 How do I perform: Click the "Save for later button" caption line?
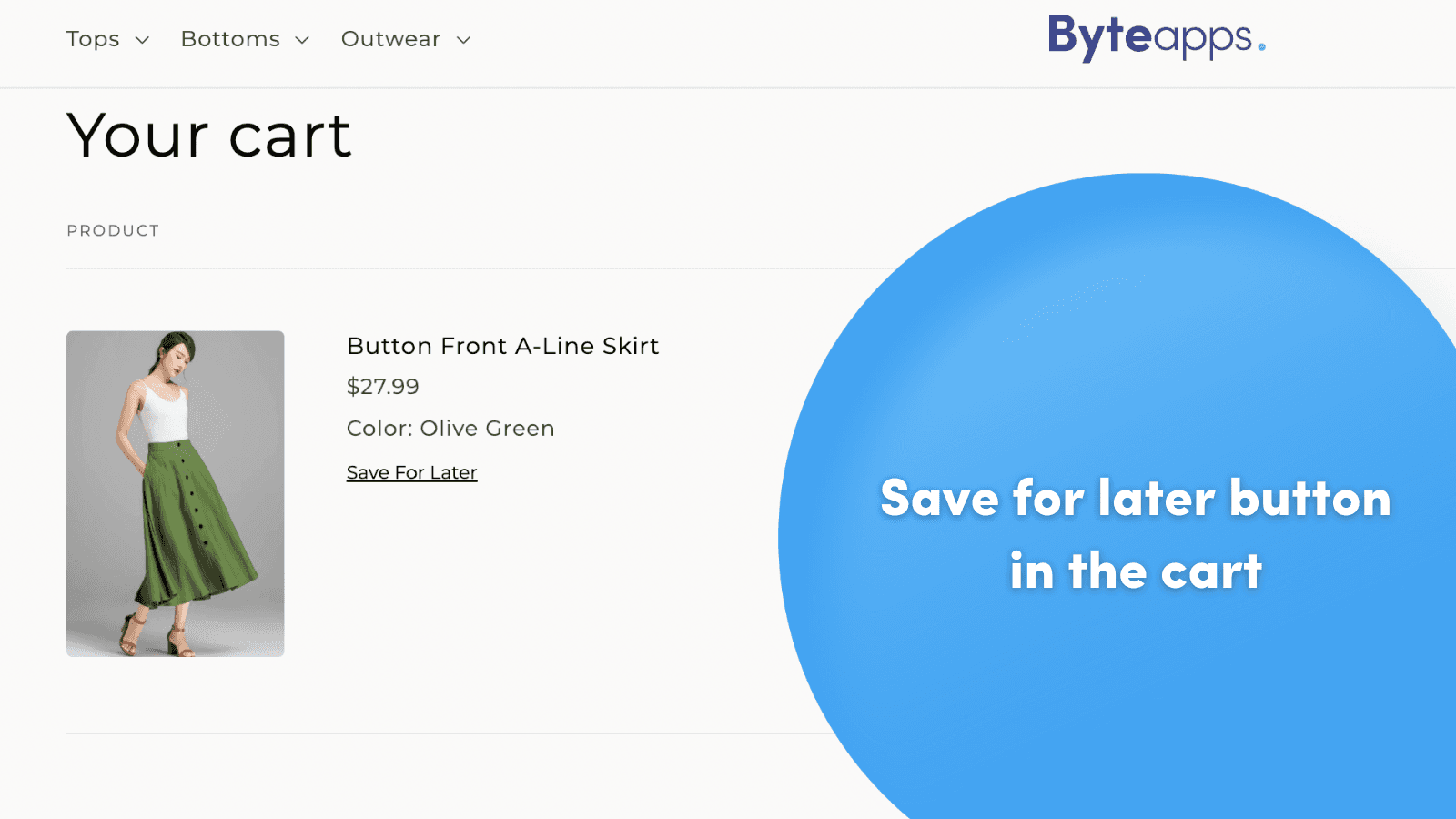pos(1135,499)
